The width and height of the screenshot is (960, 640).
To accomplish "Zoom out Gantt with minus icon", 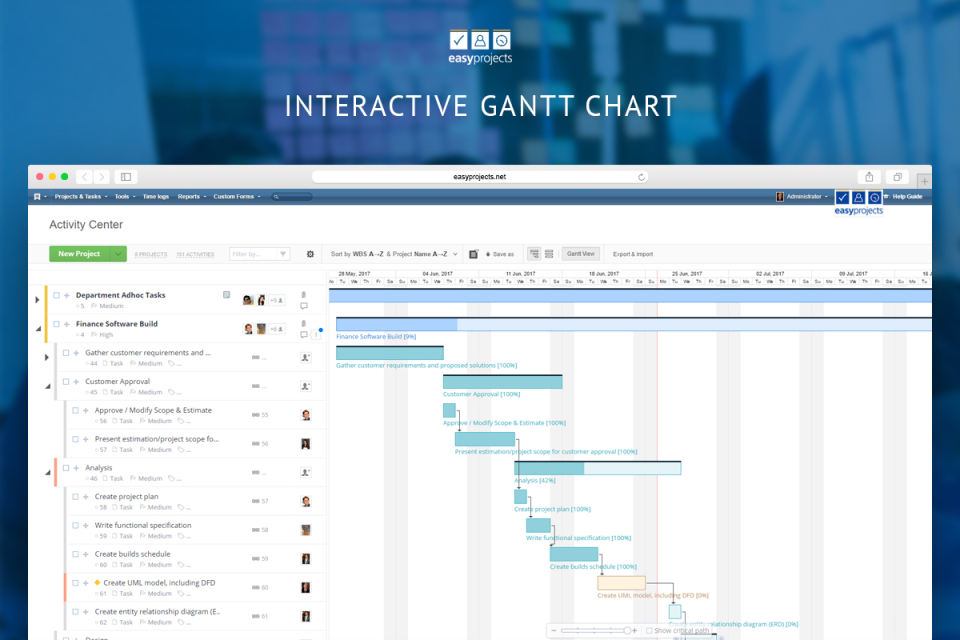I will point(553,630).
